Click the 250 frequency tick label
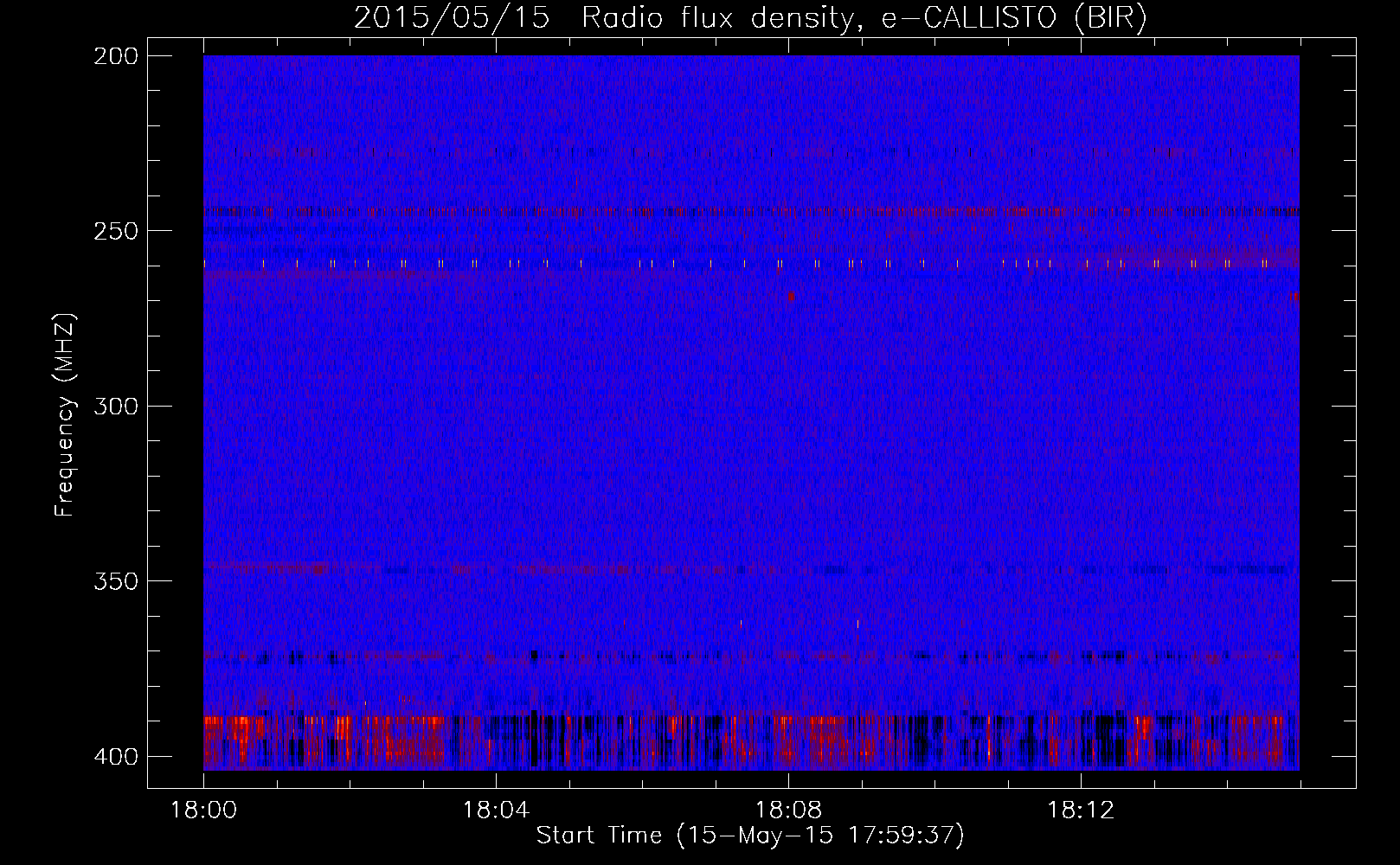Viewport: 1400px width, 865px height. (116, 231)
